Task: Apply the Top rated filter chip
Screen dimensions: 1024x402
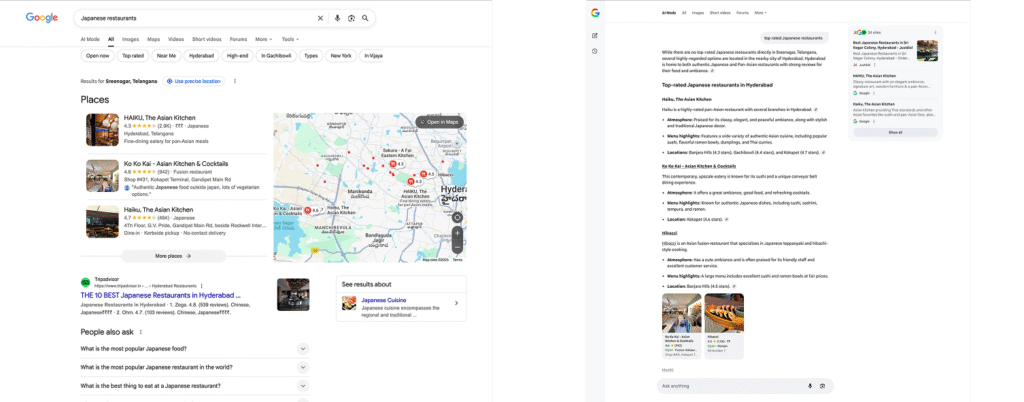Action: (x=133, y=56)
